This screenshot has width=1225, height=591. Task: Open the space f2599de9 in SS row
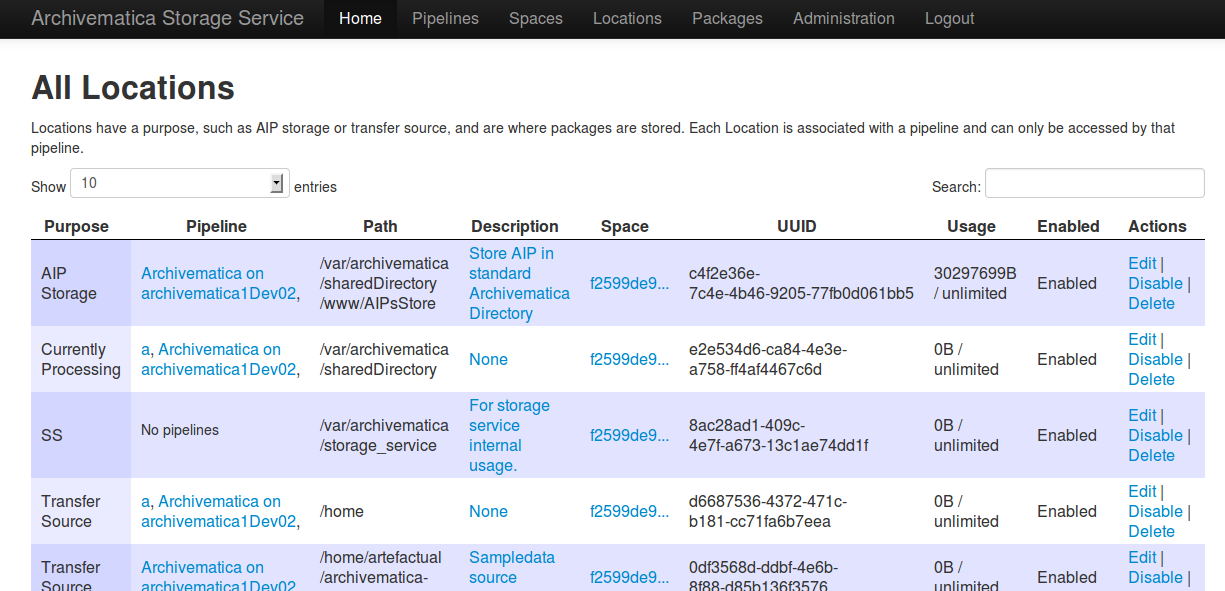628,436
